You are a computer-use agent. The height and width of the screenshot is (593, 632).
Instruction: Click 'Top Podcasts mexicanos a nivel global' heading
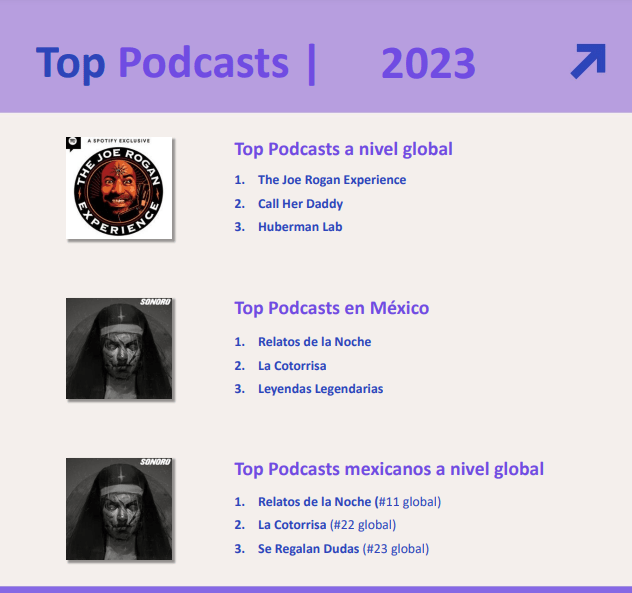click(389, 469)
